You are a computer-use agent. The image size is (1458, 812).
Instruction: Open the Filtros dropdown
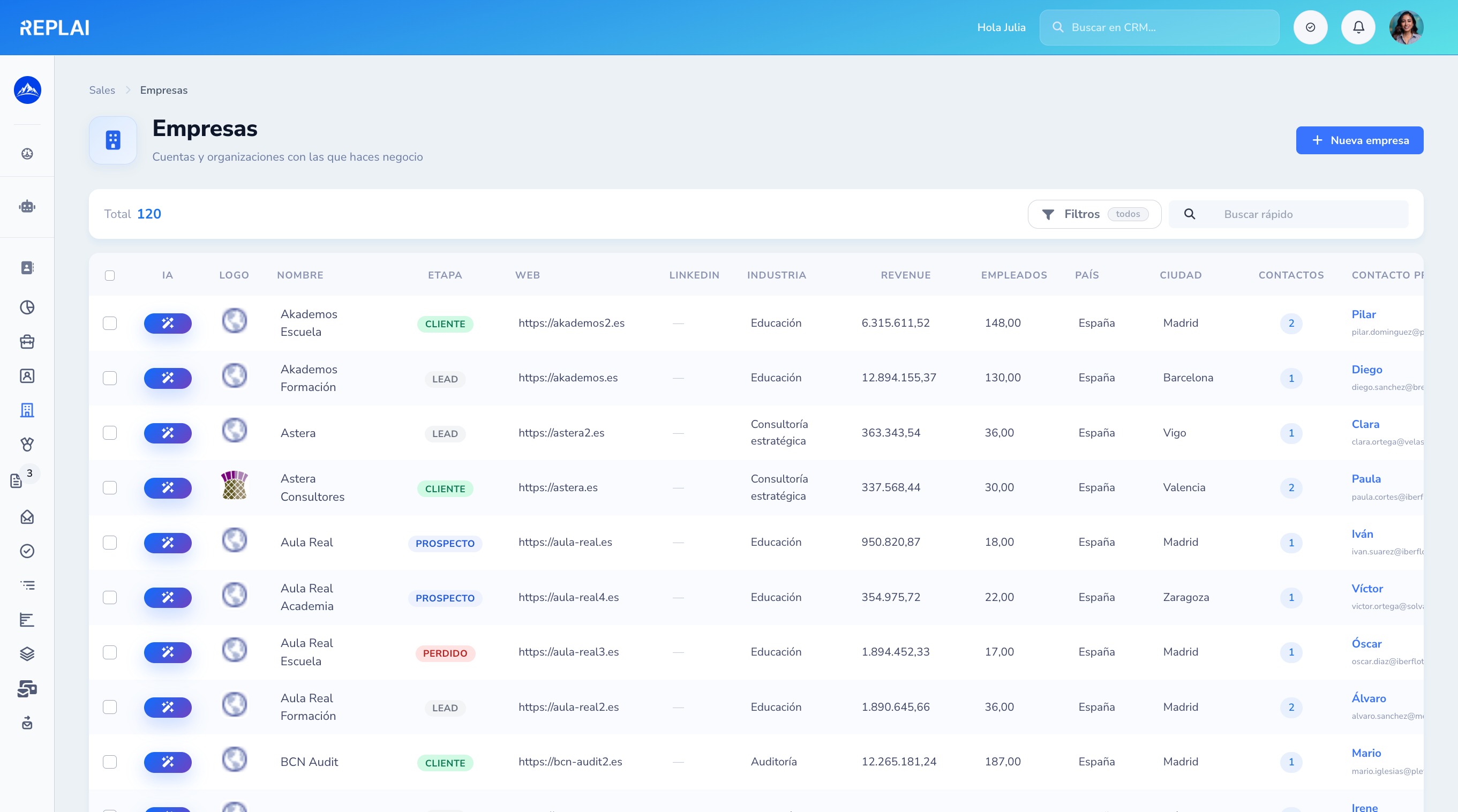coord(1094,214)
